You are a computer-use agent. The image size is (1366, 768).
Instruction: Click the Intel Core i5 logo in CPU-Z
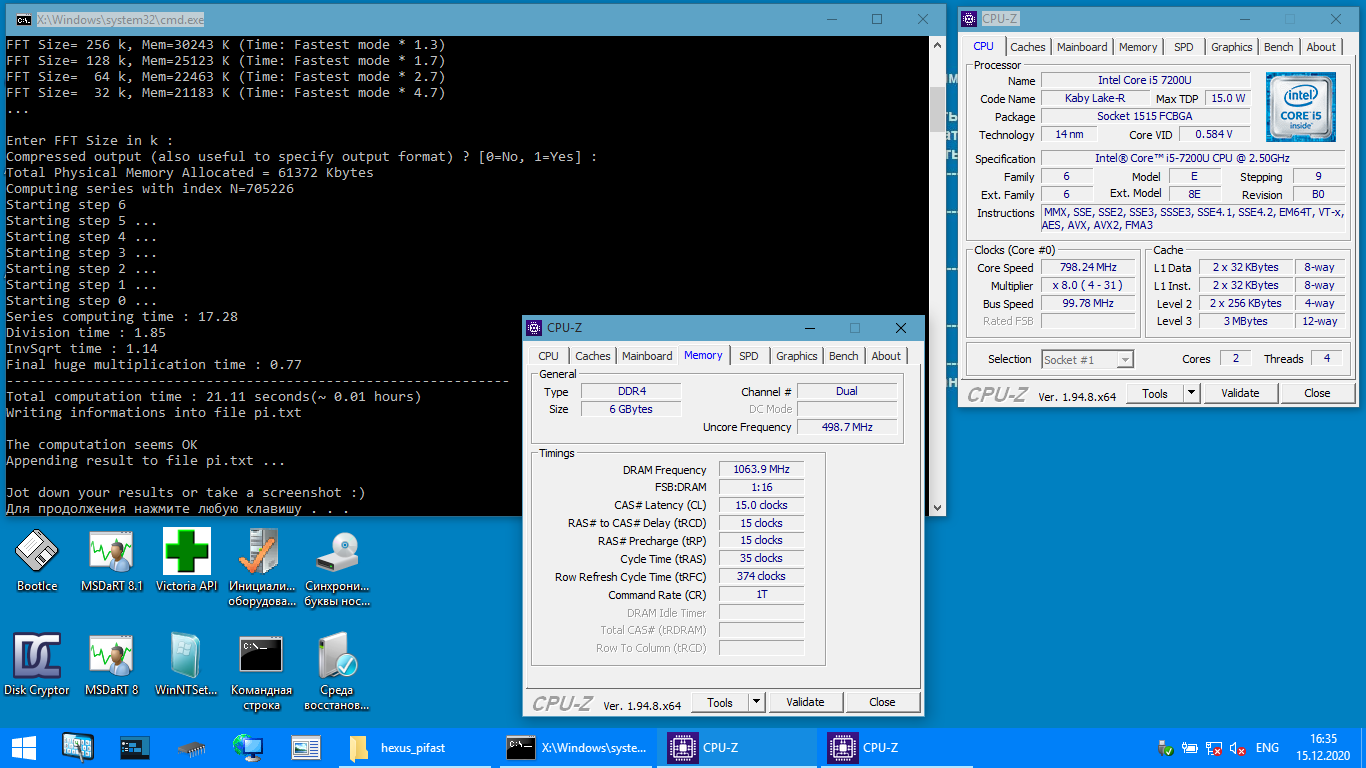[1300, 107]
